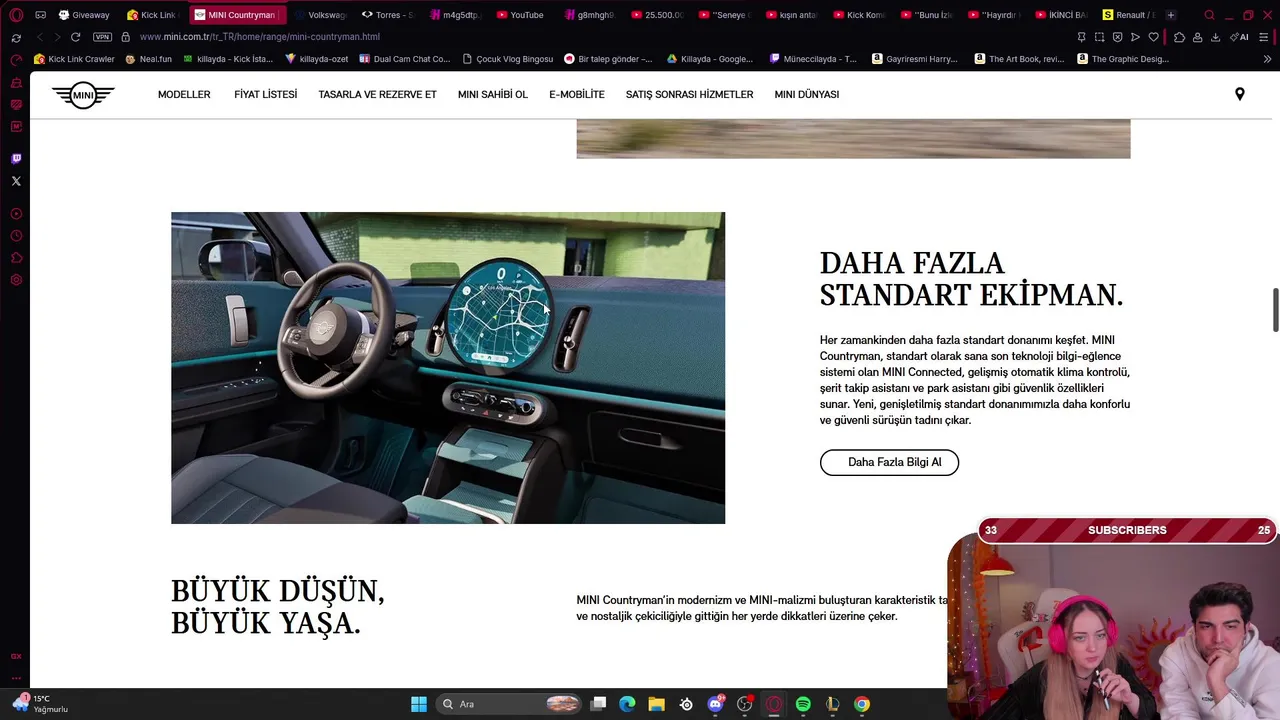The image size is (1280, 720).
Task: Click the Windows taskbar search box
Action: click(511, 704)
